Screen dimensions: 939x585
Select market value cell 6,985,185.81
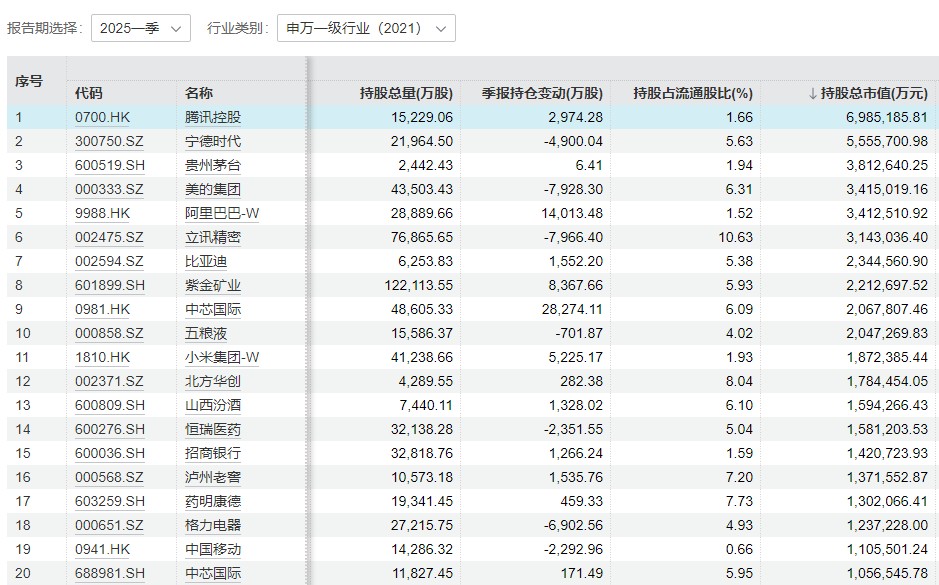887,117
